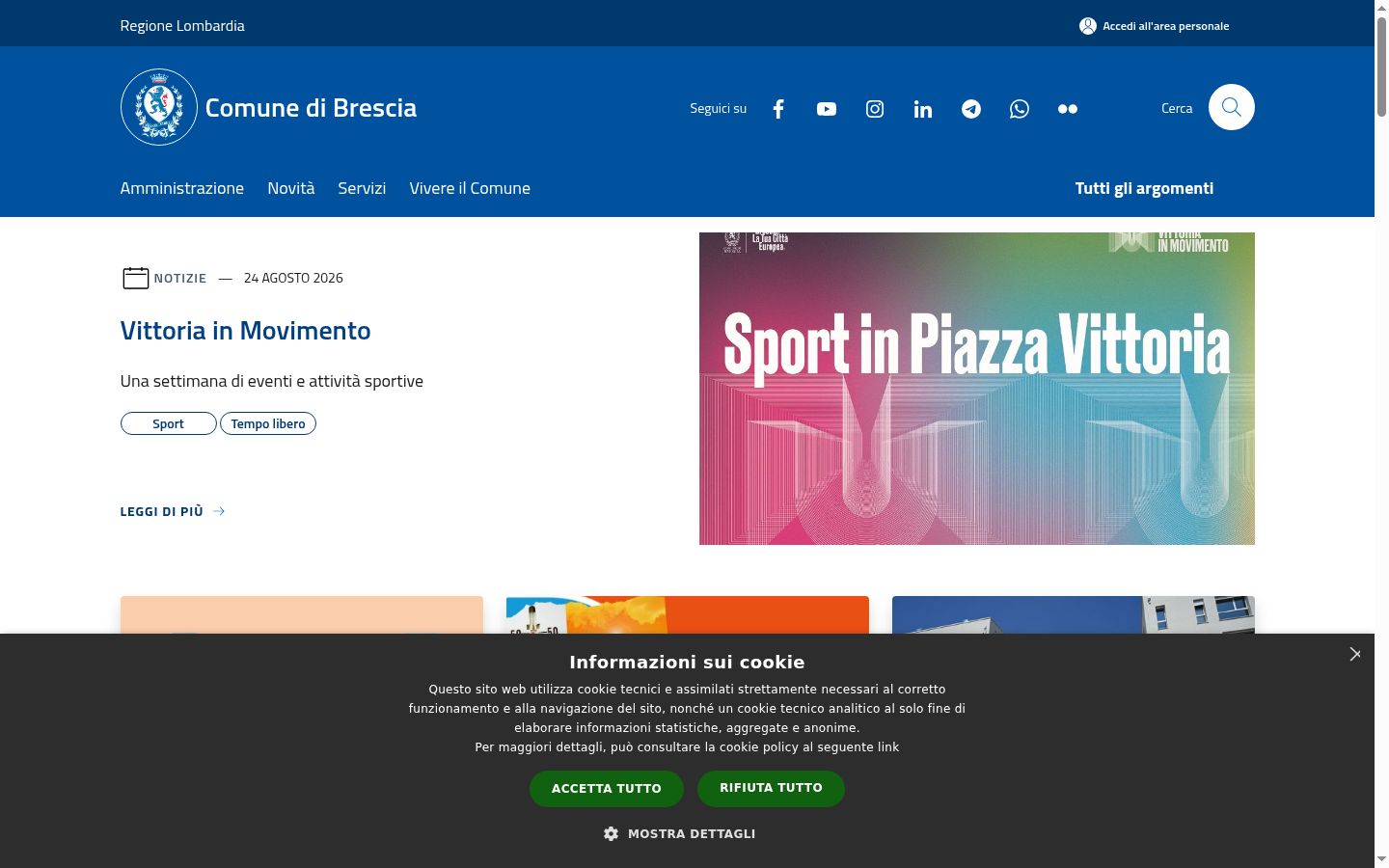Click the Comune di Brescia crest logo
The height and width of the screenshot is (868, 1389).
(159, 107)
